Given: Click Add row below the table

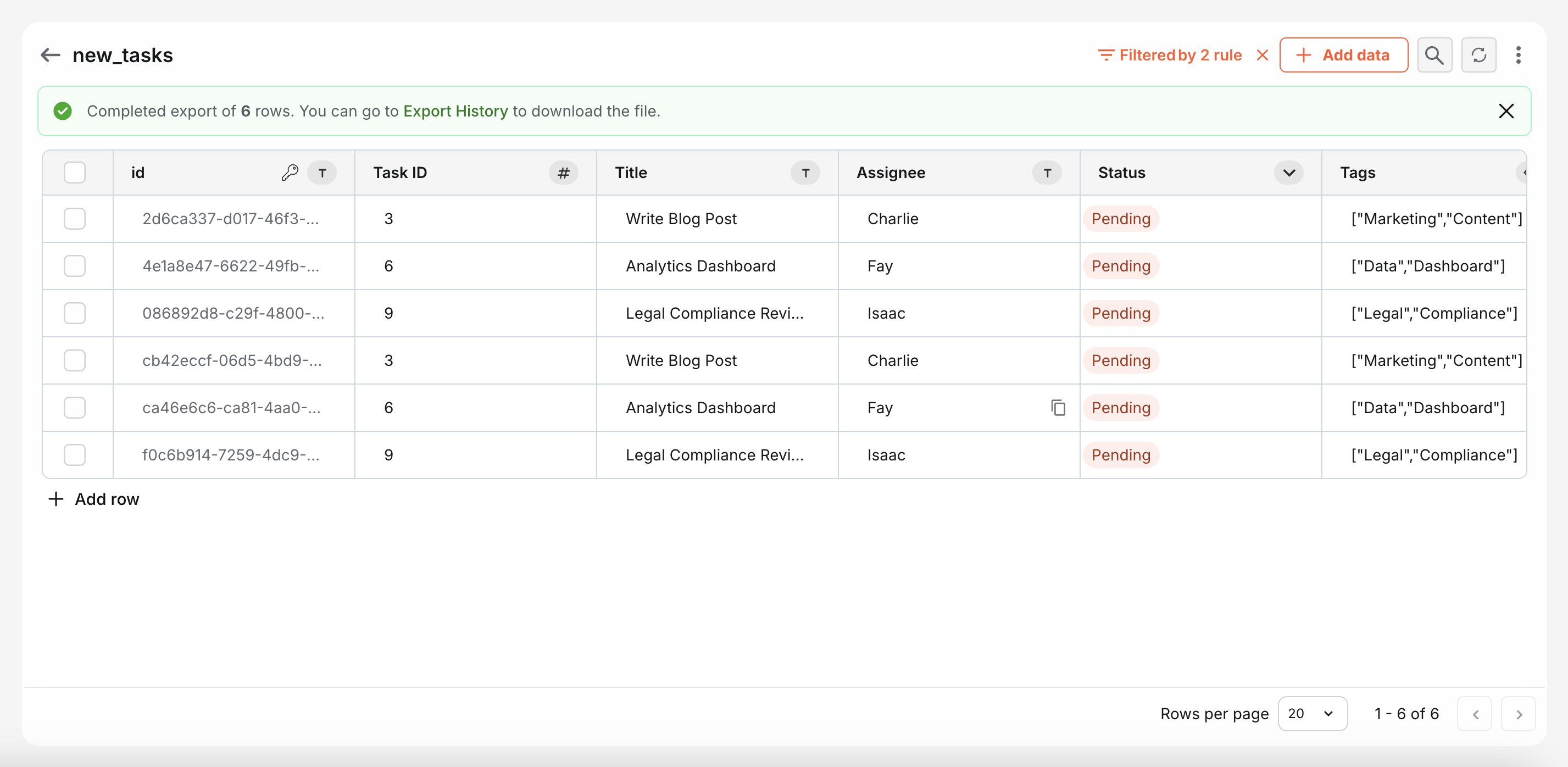Looking at the screenshot, I should 94,499.
